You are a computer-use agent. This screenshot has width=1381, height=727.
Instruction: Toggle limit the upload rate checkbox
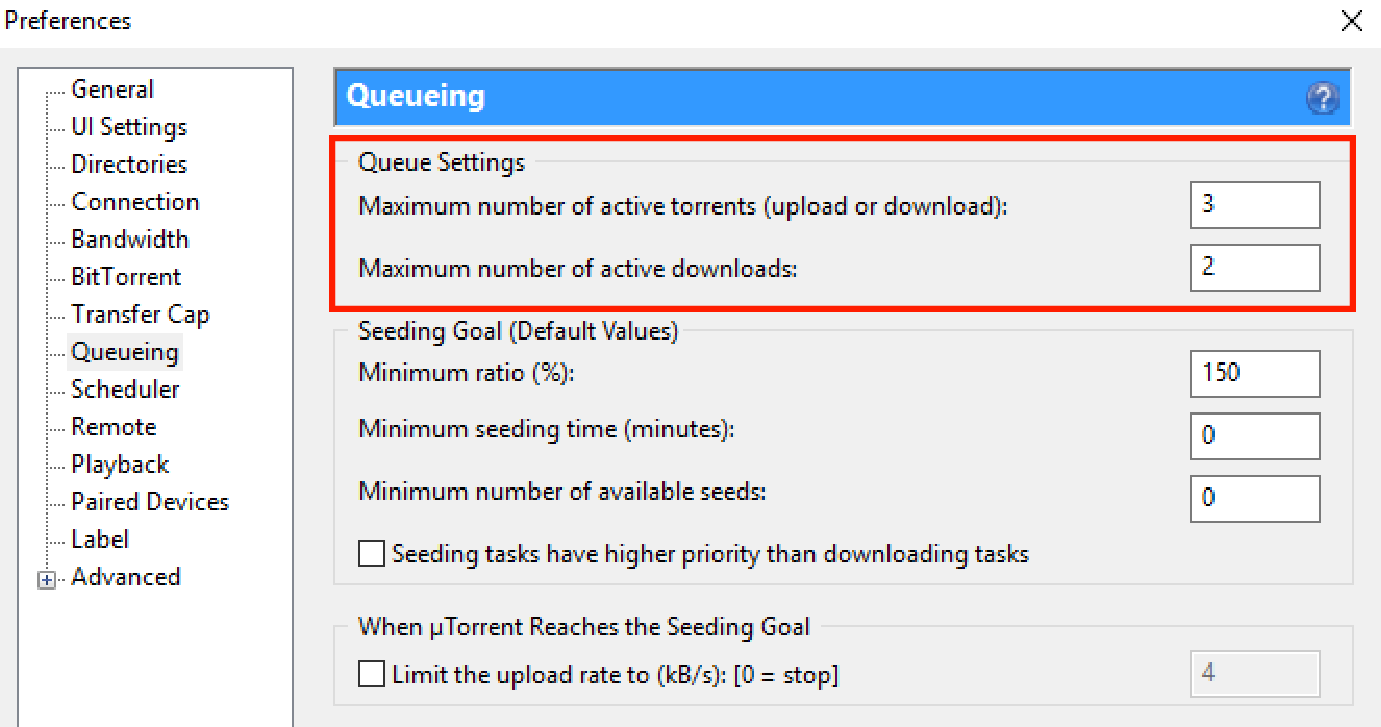click(x=372, y=675)
